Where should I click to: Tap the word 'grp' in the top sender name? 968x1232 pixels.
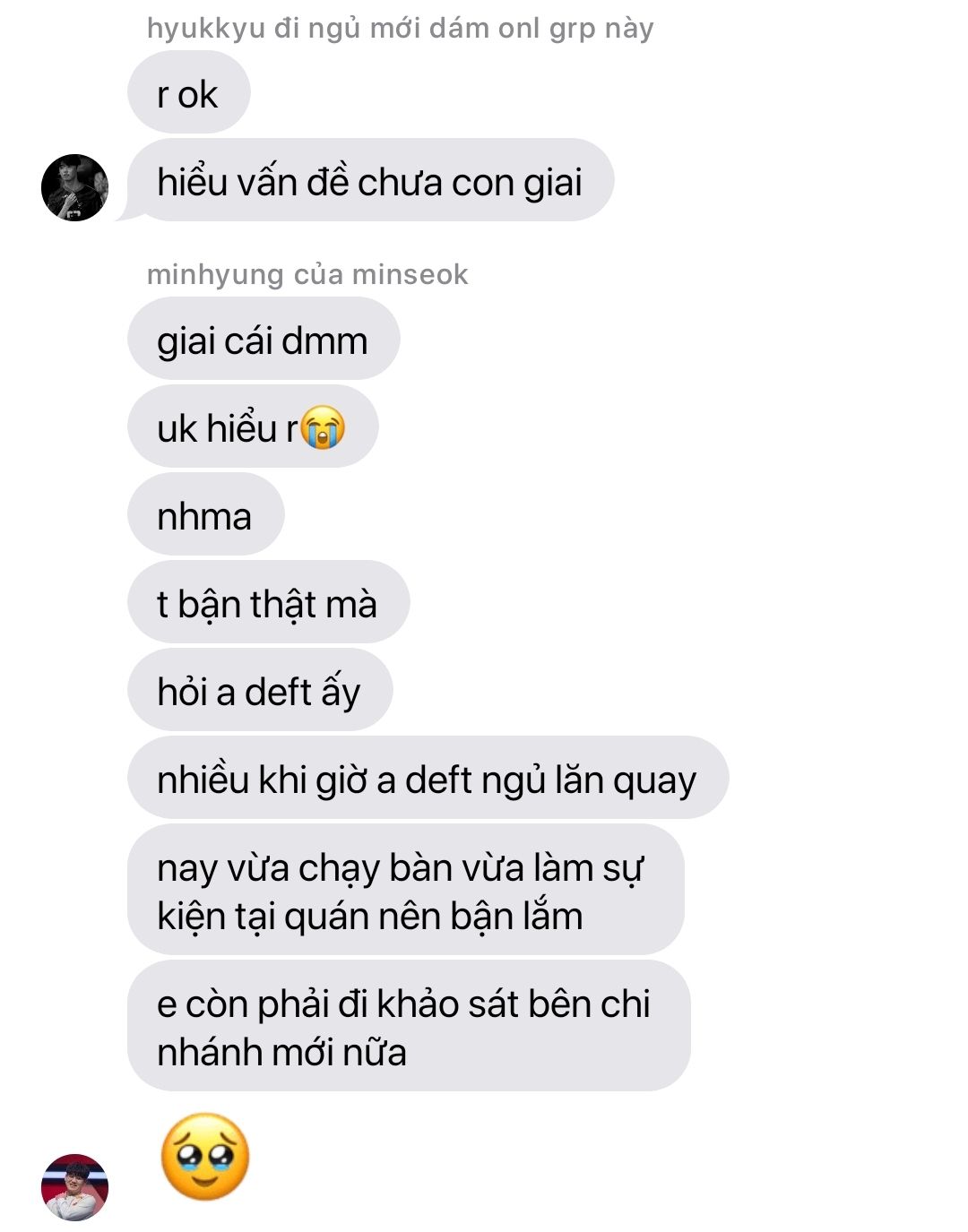(x=573, y=30)
